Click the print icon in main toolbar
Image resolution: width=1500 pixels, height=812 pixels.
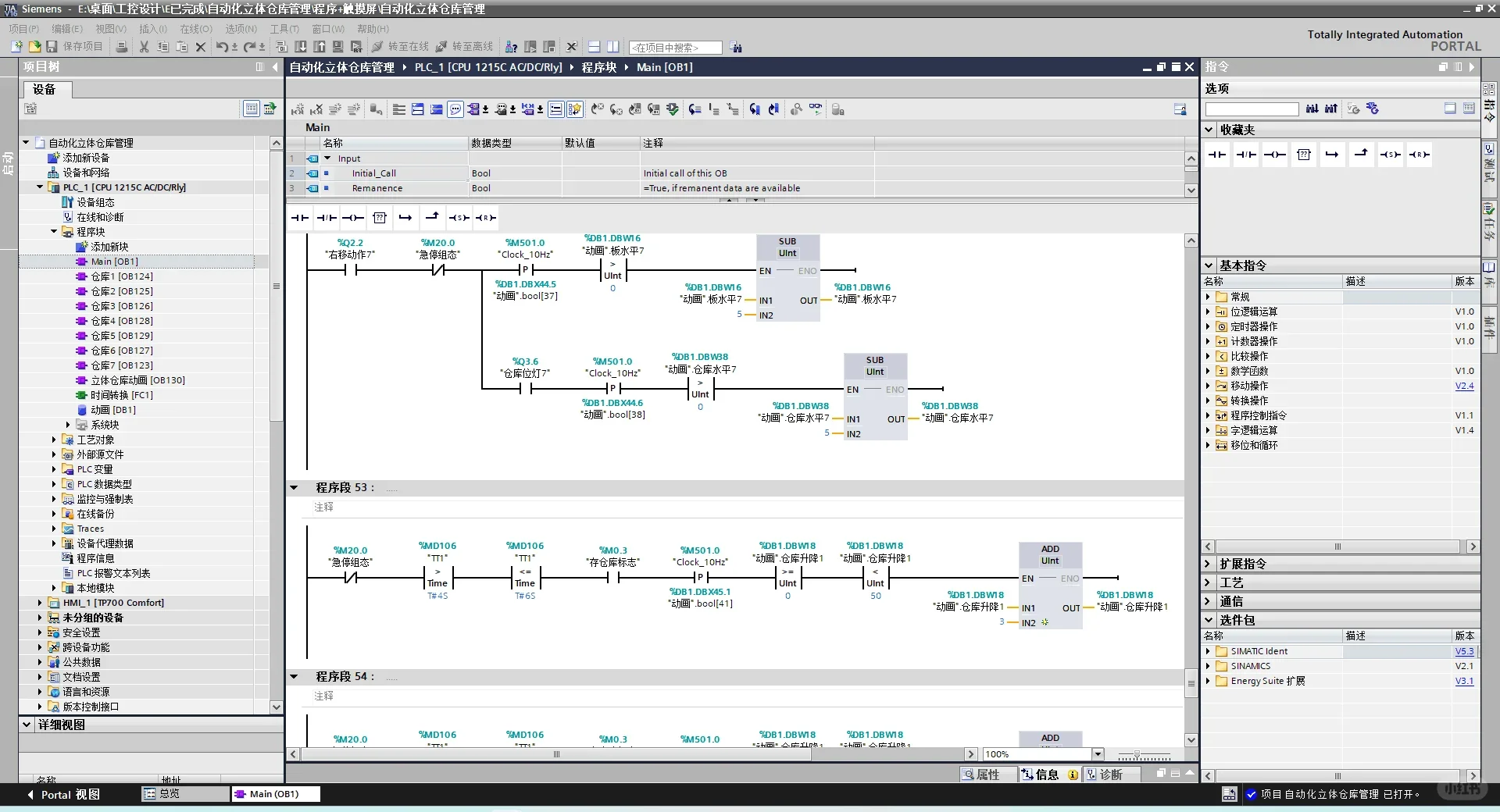(122, 47)
